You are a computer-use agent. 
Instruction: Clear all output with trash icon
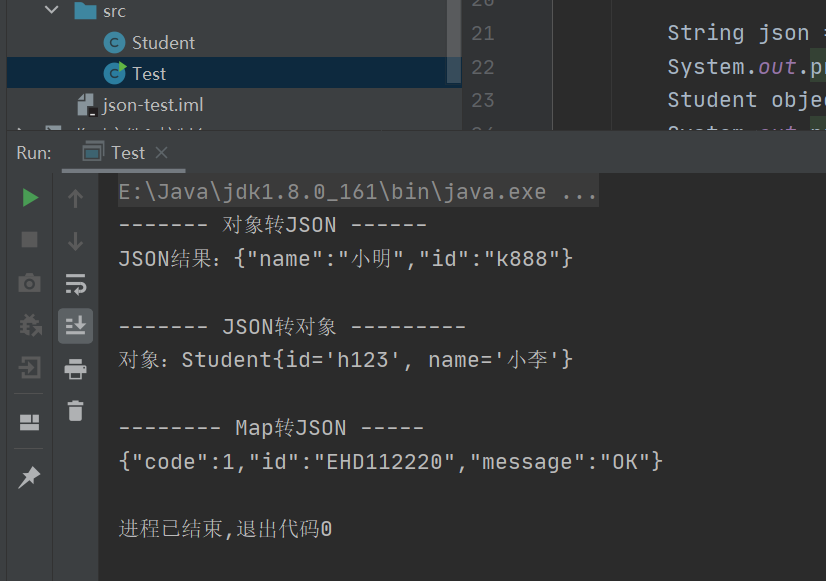75,411
